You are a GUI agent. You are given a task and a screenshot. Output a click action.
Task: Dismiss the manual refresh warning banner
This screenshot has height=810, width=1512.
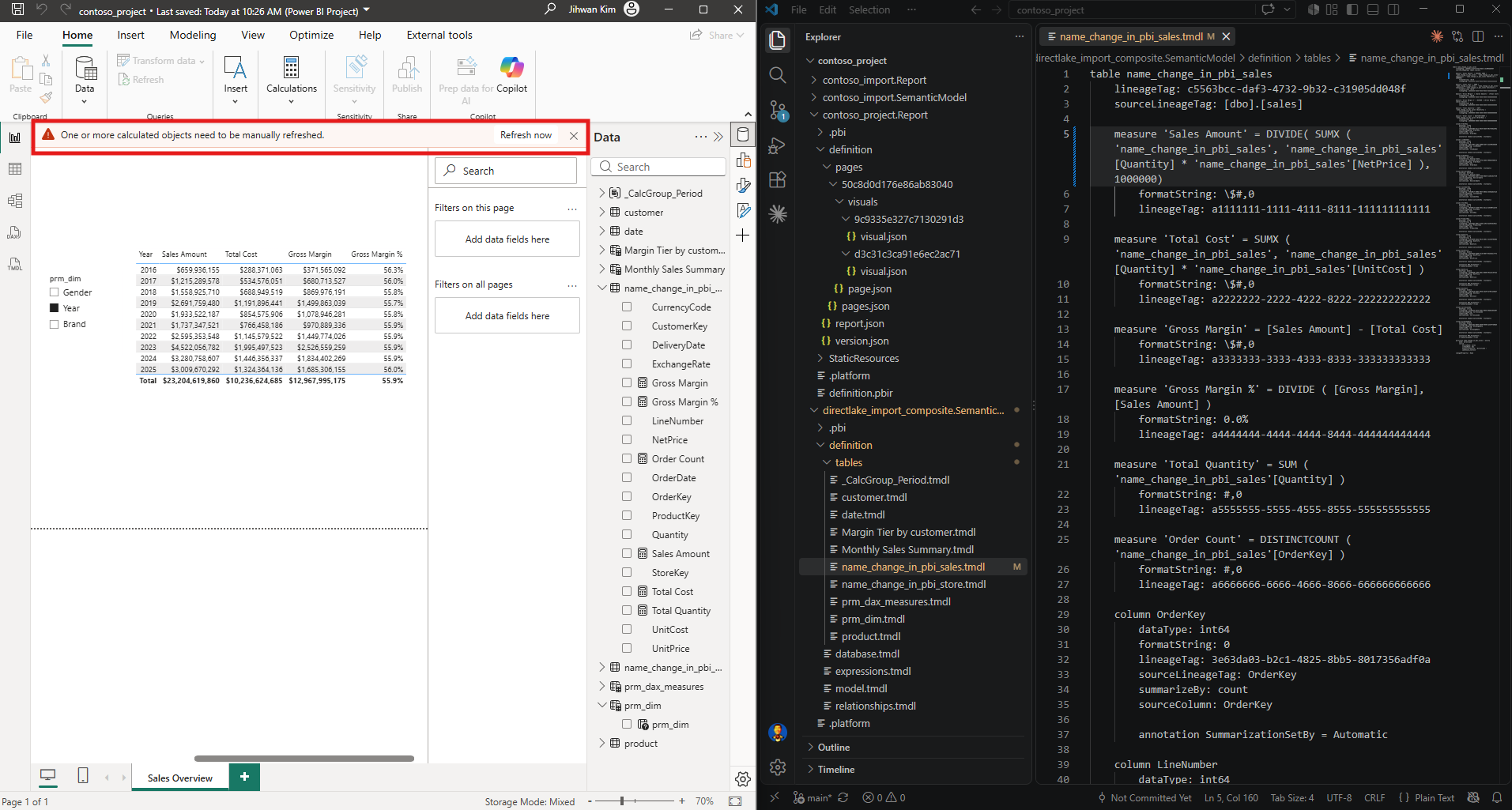click(574, 136)
